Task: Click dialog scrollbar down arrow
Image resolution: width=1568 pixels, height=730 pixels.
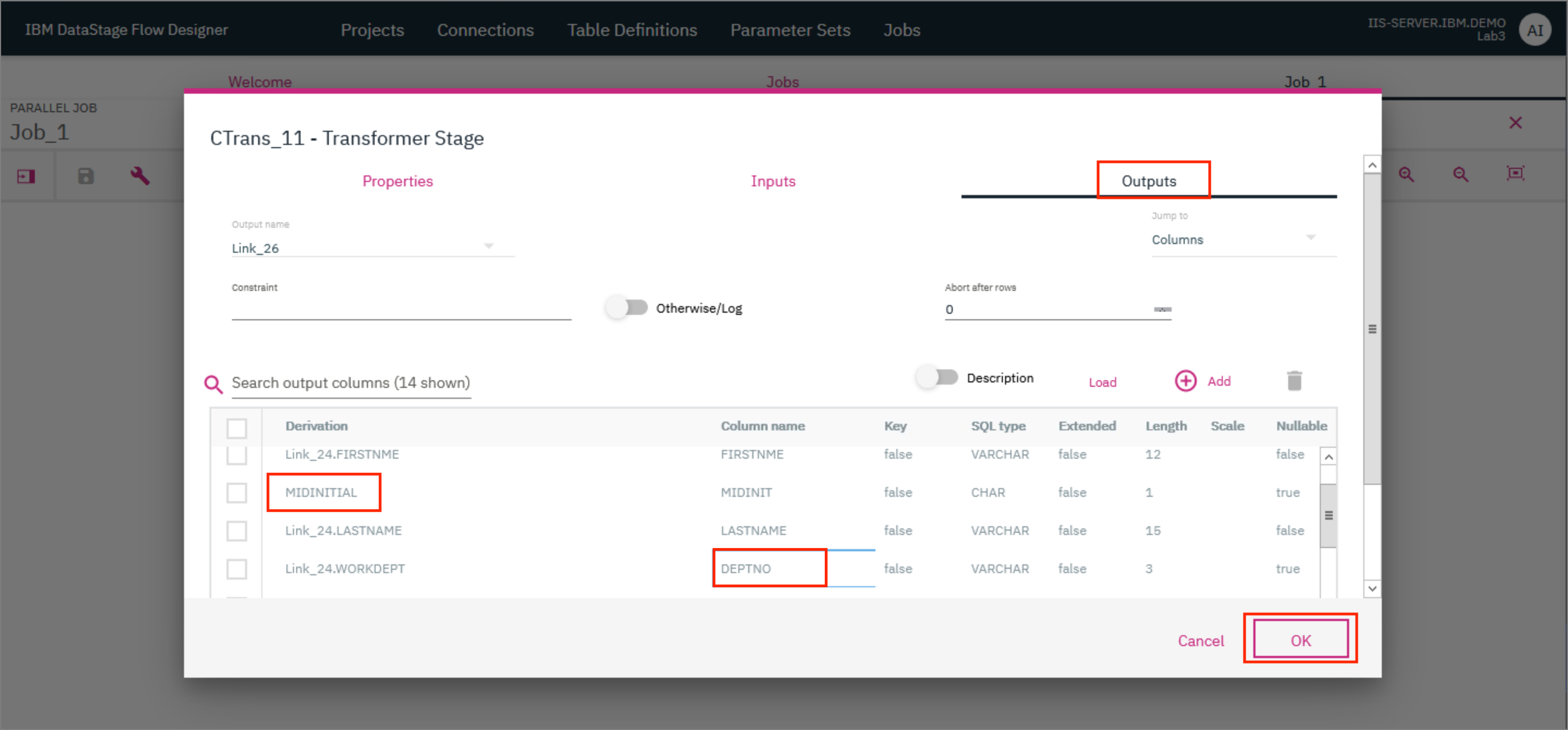Action: [1371, 588]
